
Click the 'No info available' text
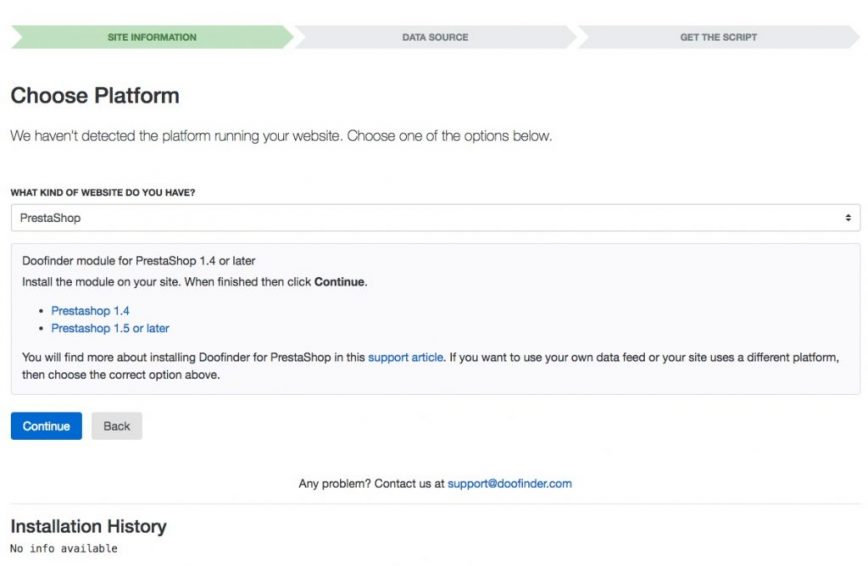coord(64,548)
